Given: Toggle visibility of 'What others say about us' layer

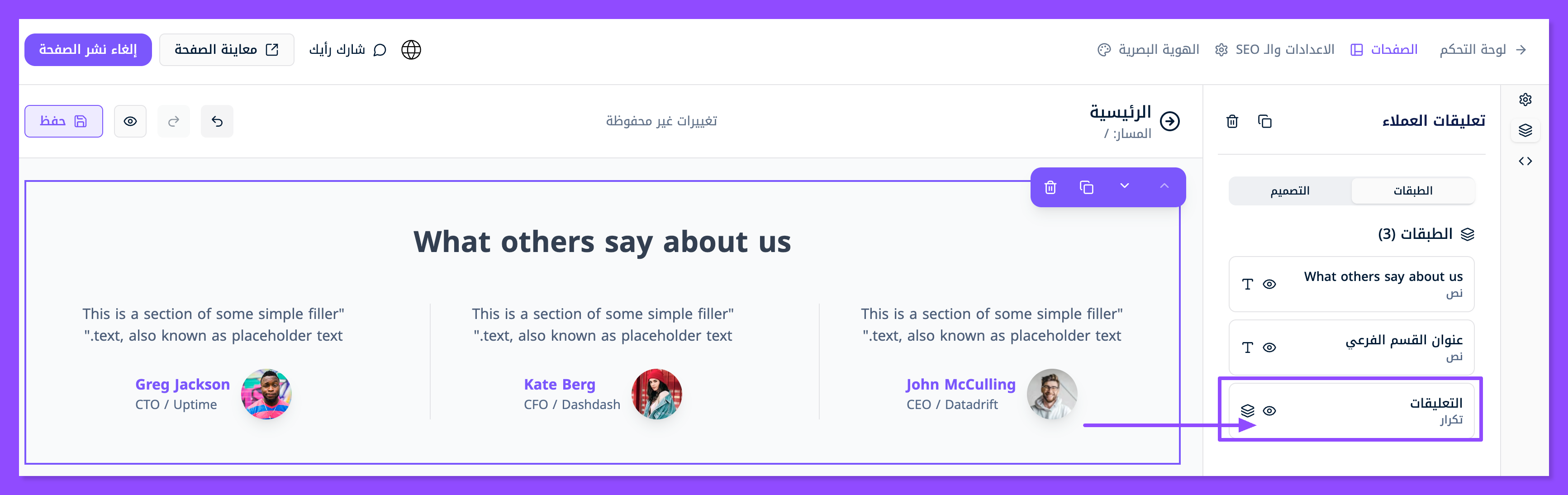Looking at the screenshot, I should point(1269,284).
